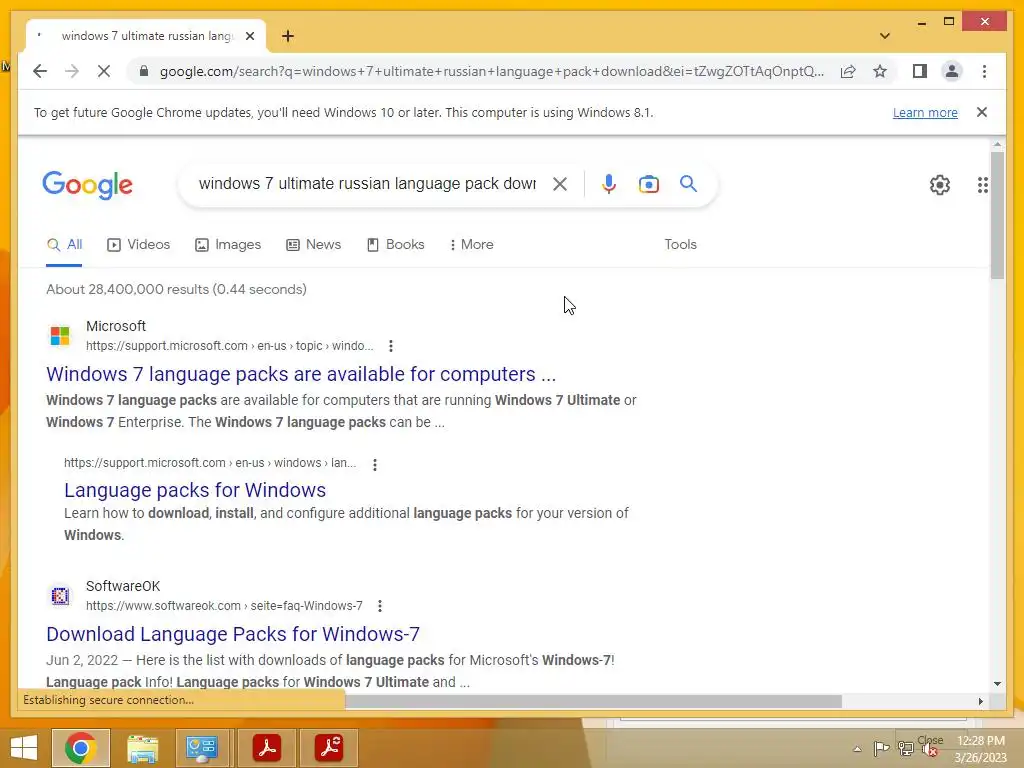Viewport: 1024px width, 768px height.
Task: Expand the More search categories
Action: point(472,245)
